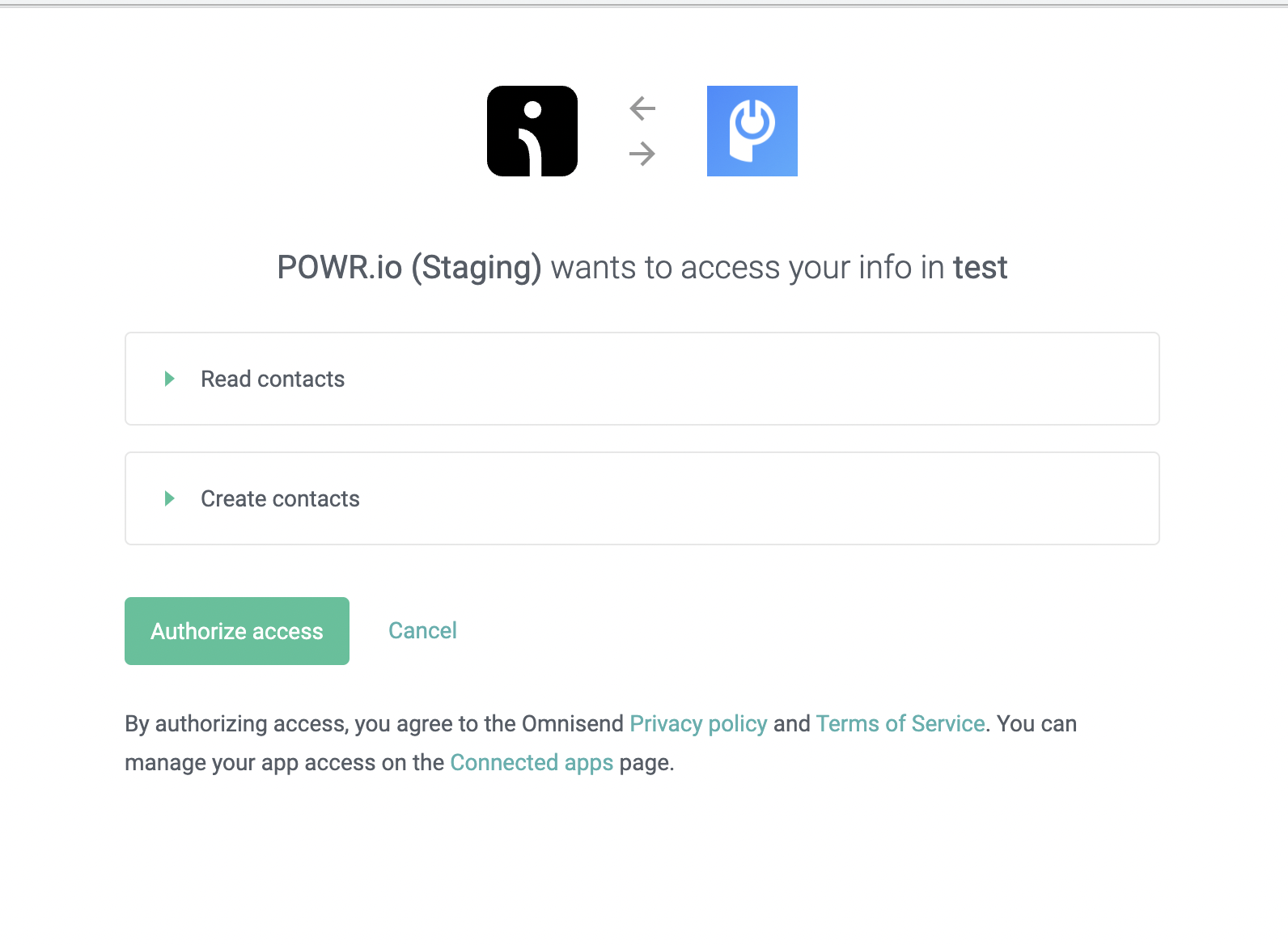Open the Terms of Service link

click(x=900, y=723)
